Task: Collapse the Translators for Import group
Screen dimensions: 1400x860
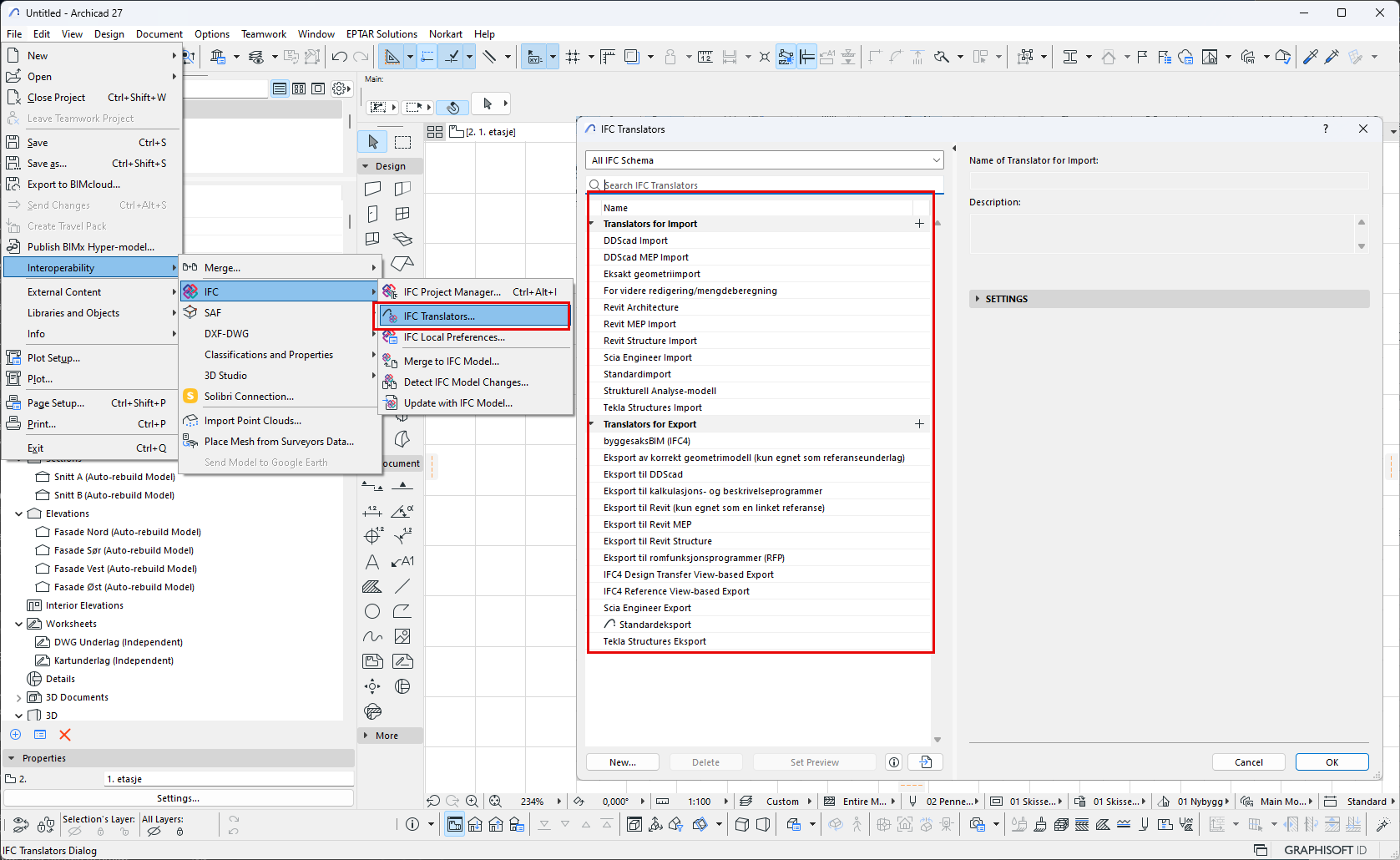Action: [x=592, y=224]
